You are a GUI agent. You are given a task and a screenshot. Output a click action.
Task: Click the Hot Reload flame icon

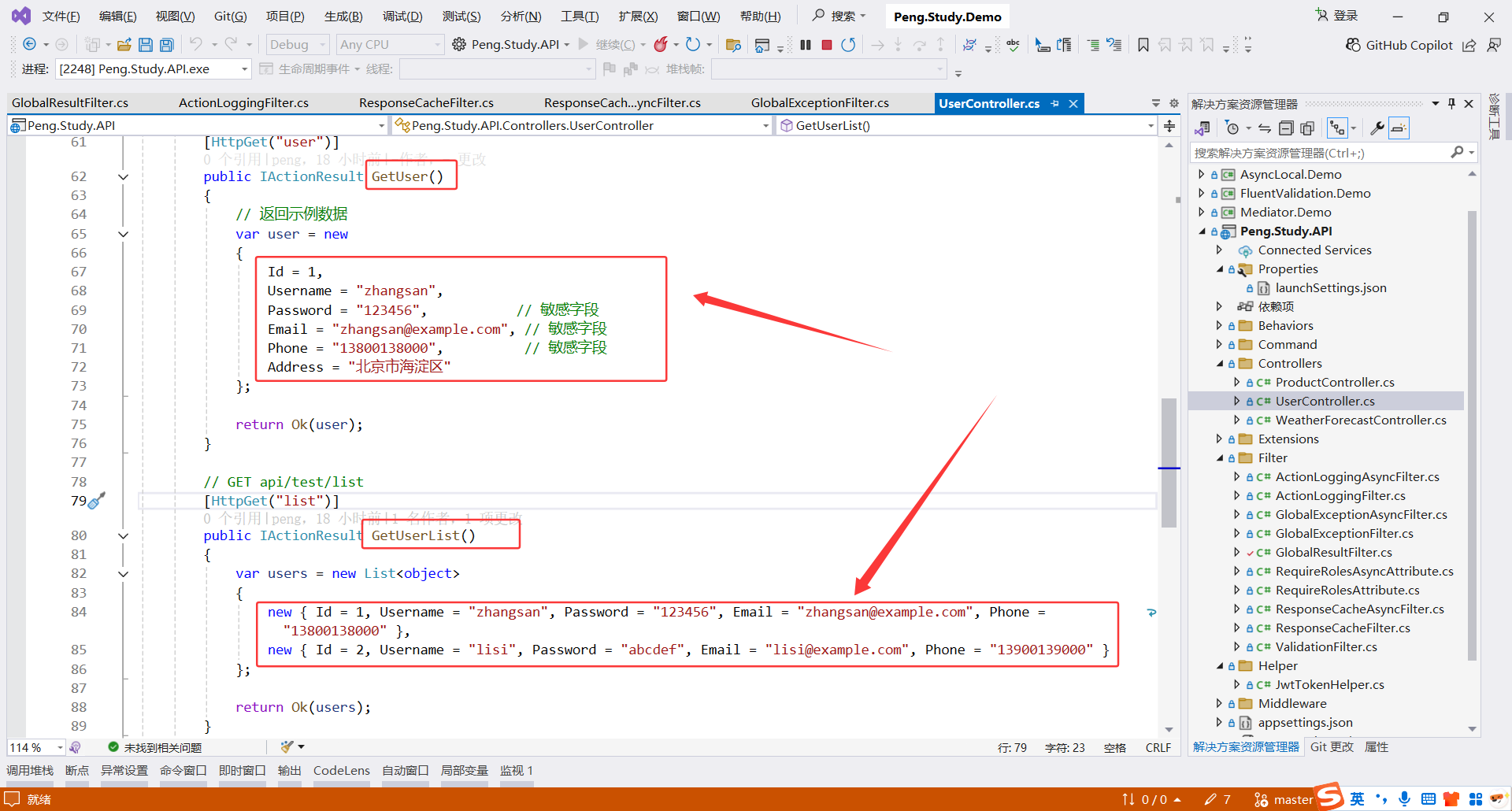click(x=661, y=45)
